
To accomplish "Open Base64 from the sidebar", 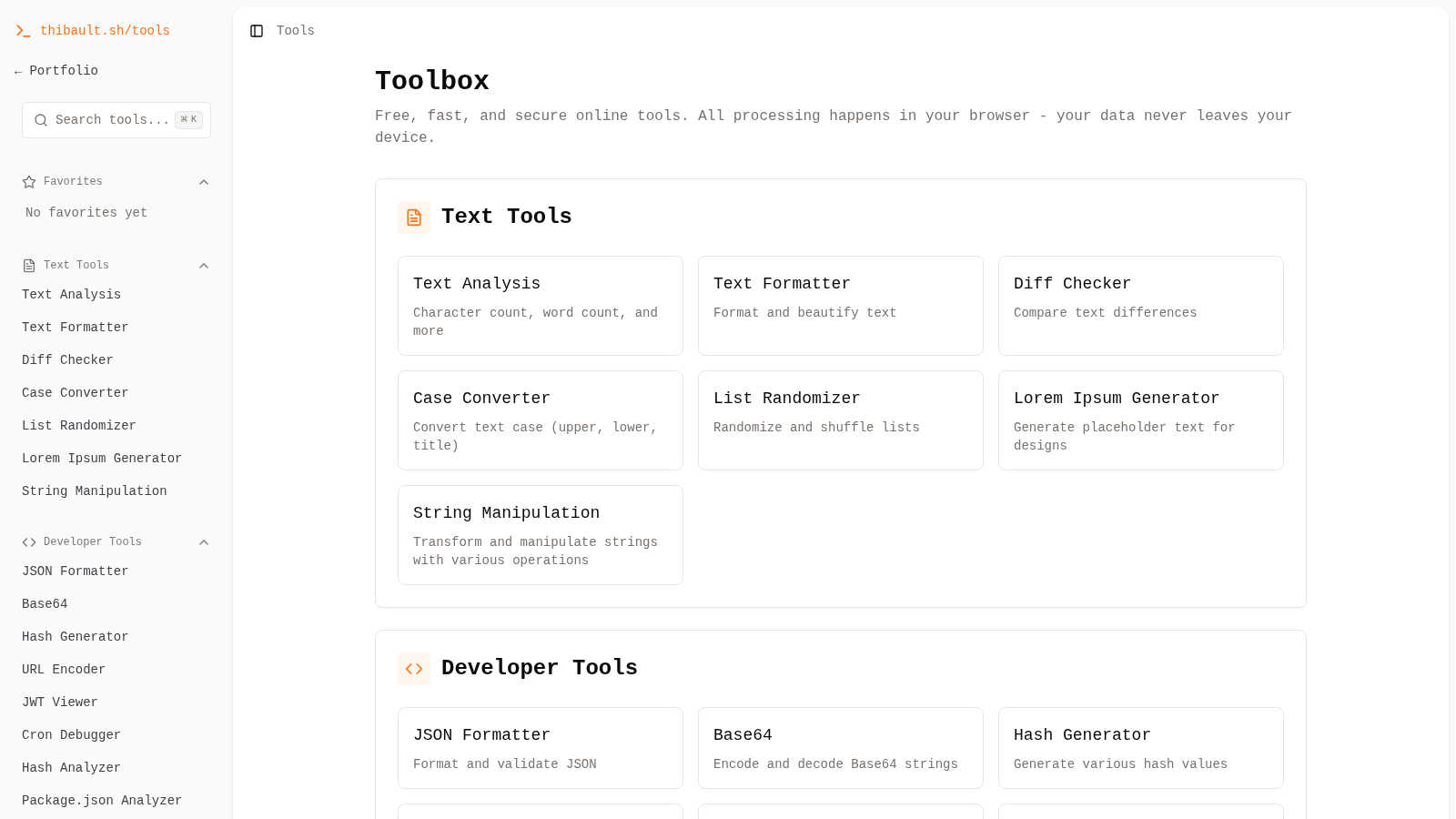I will pos(116,604).
